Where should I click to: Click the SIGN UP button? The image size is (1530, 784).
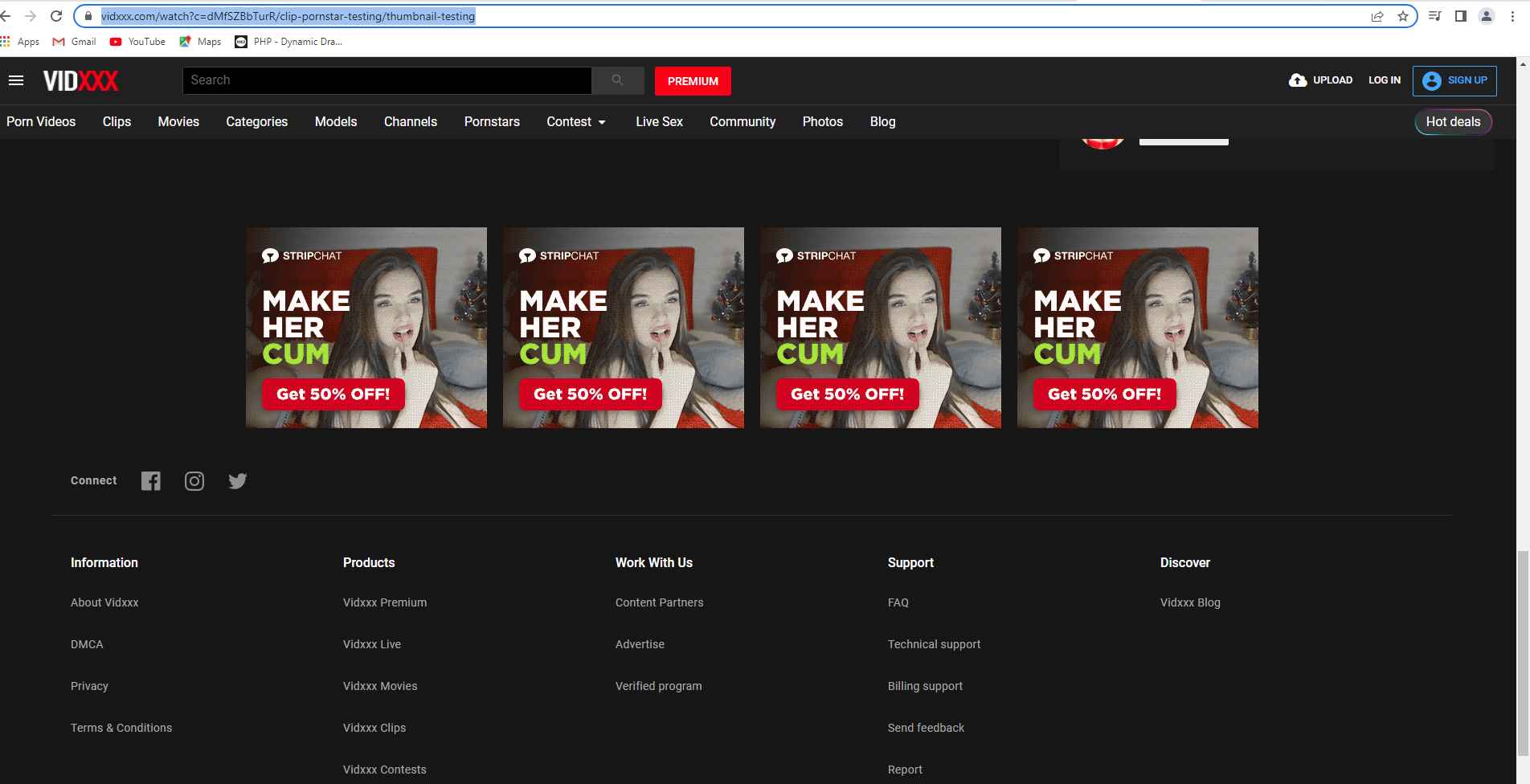point(1454,80)
